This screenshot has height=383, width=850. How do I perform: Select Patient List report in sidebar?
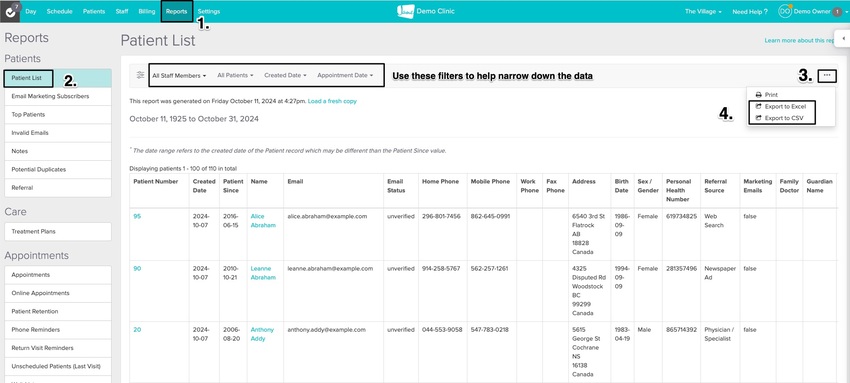[x=57, y=78]
